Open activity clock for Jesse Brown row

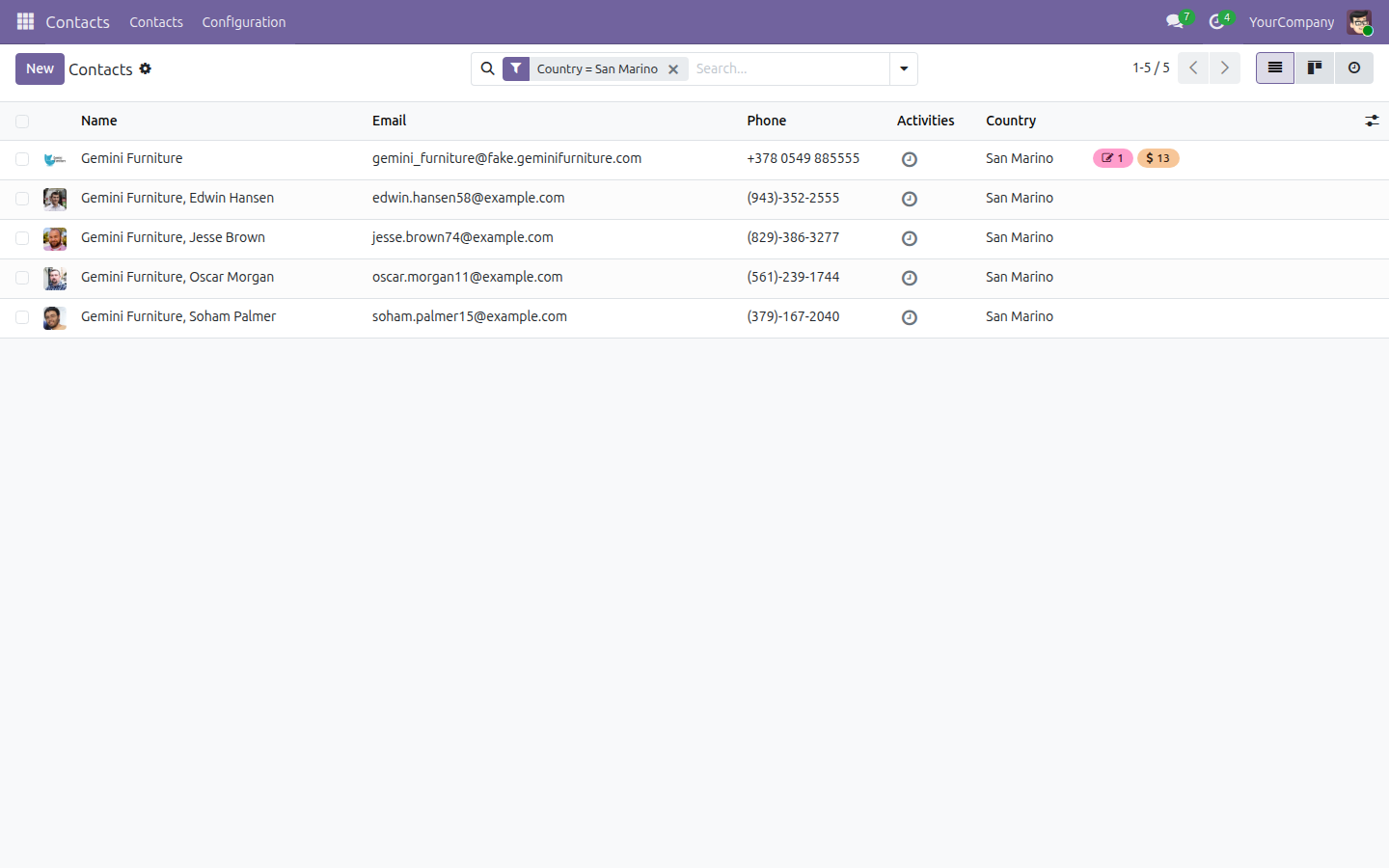[x=909, y=238]
